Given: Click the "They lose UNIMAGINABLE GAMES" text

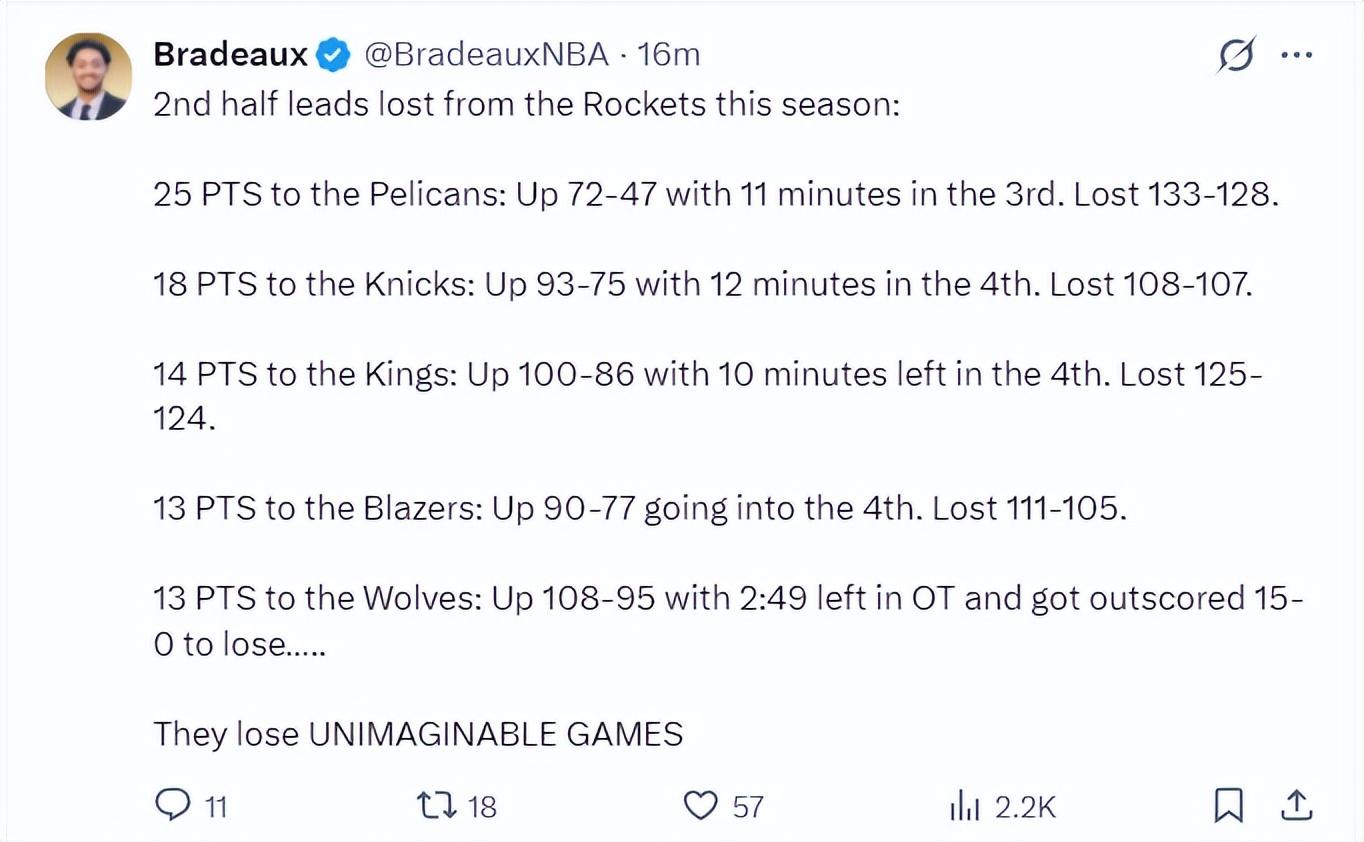Looking at the screenshot, I should tap(418, 734).
